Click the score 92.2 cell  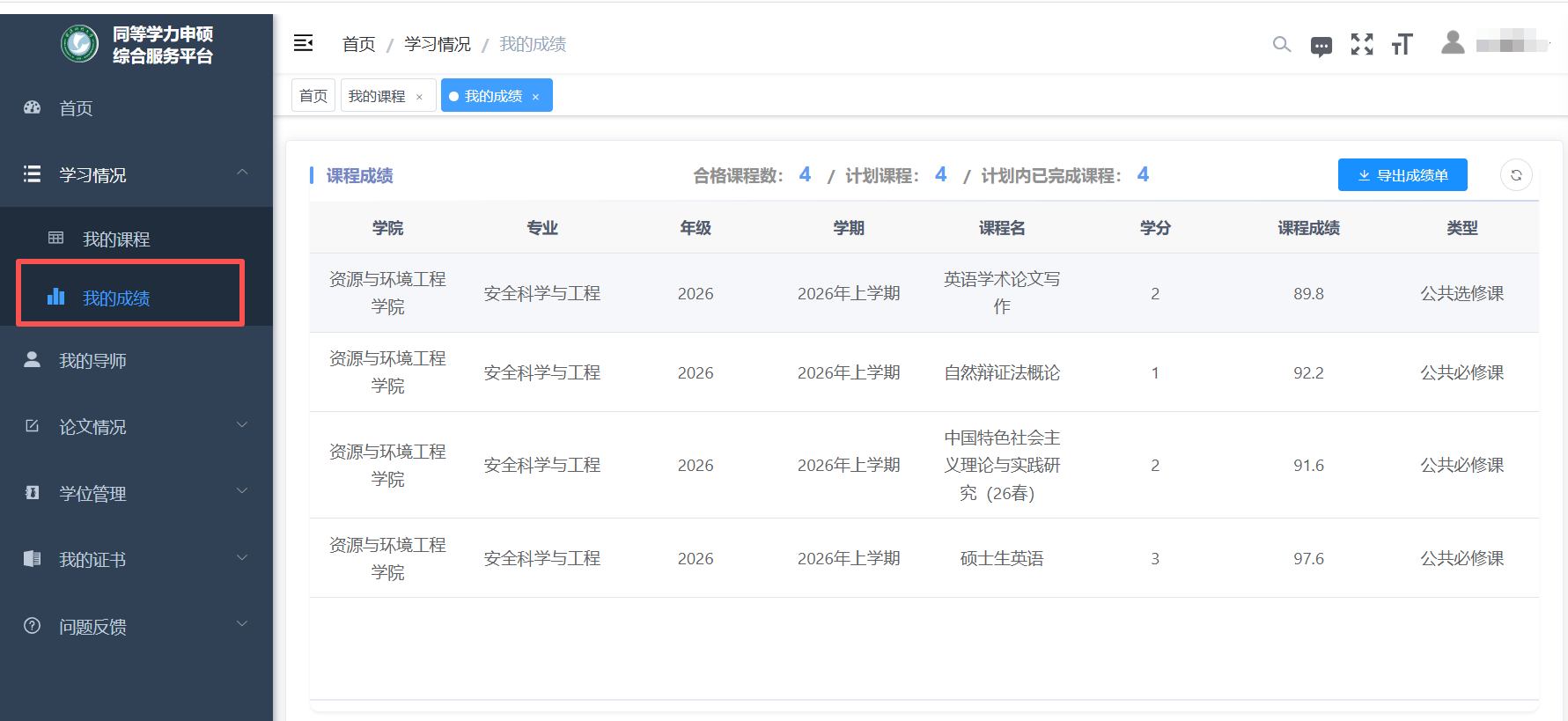click(1308, 373)
